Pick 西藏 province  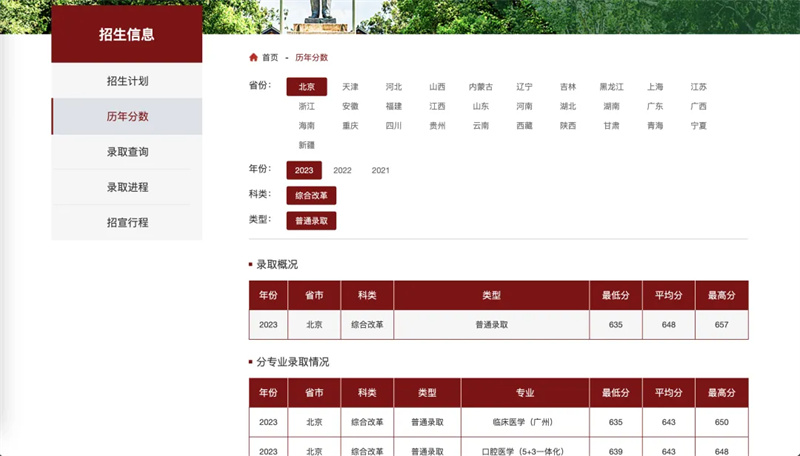(524, 125)
